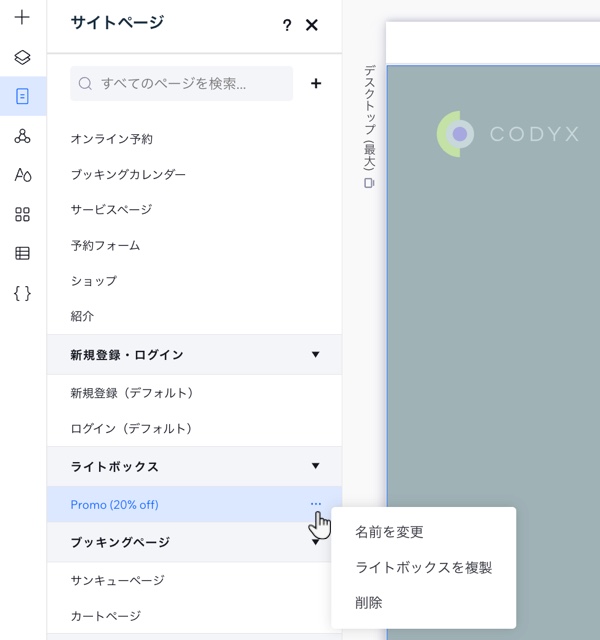The height and width of the screenshot is (640, 600).
Task: Click the page search input field
Action: tap(182, 84)
